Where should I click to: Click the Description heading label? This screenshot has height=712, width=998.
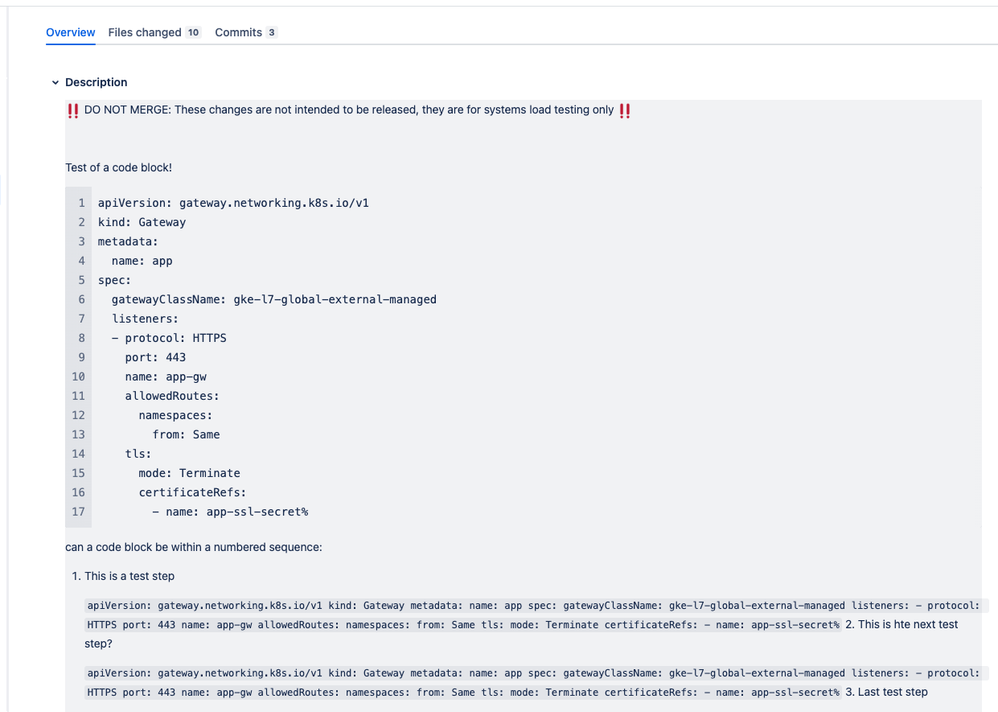[x=97, y=82]
